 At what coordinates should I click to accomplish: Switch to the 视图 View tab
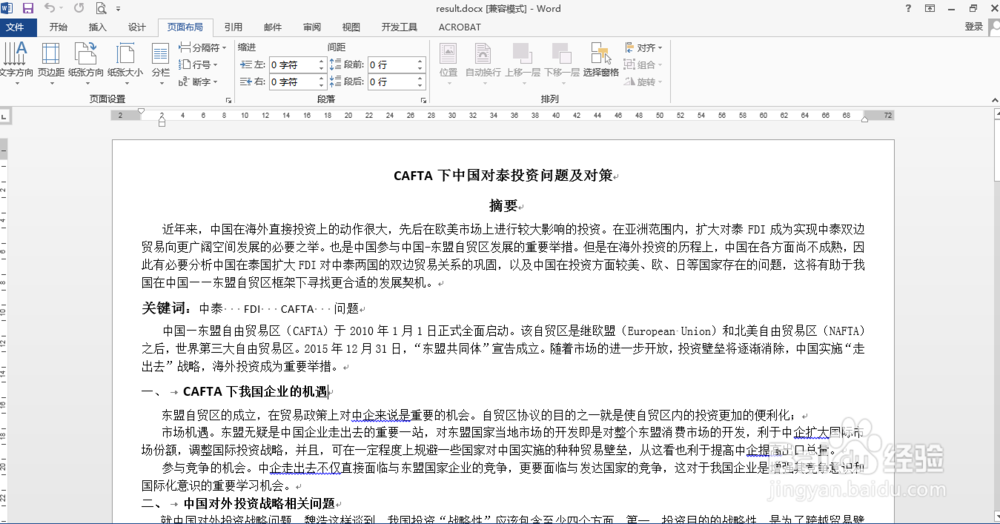click(351, 27)
